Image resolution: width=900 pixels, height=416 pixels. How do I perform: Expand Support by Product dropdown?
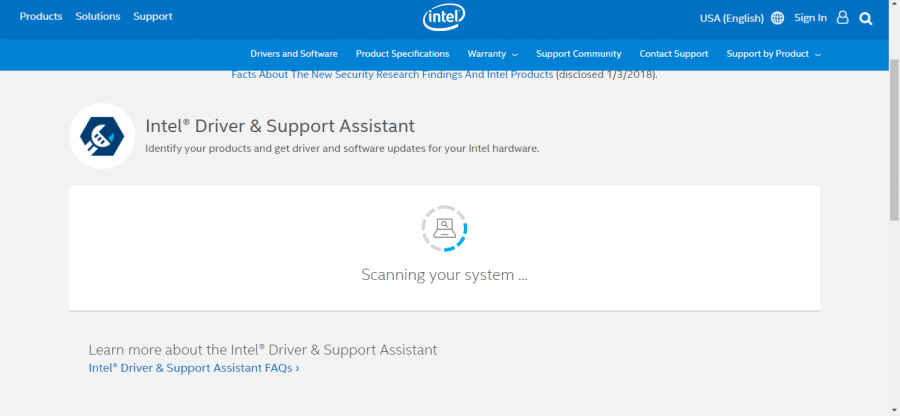773,54
